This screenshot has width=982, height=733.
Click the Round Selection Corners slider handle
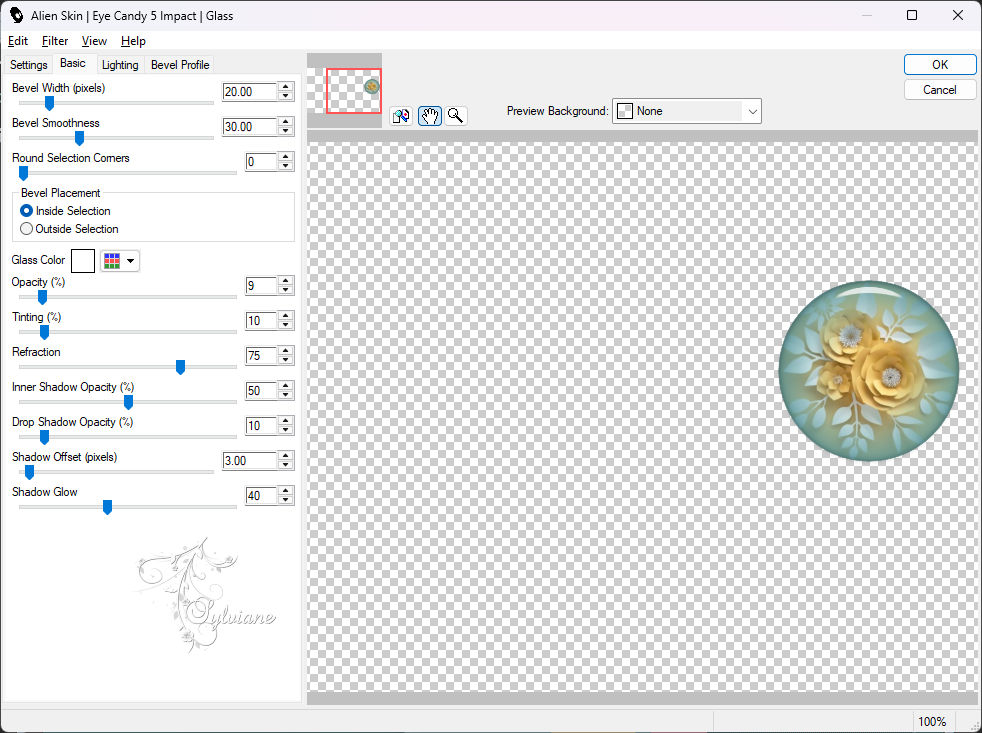click(24, 174)
